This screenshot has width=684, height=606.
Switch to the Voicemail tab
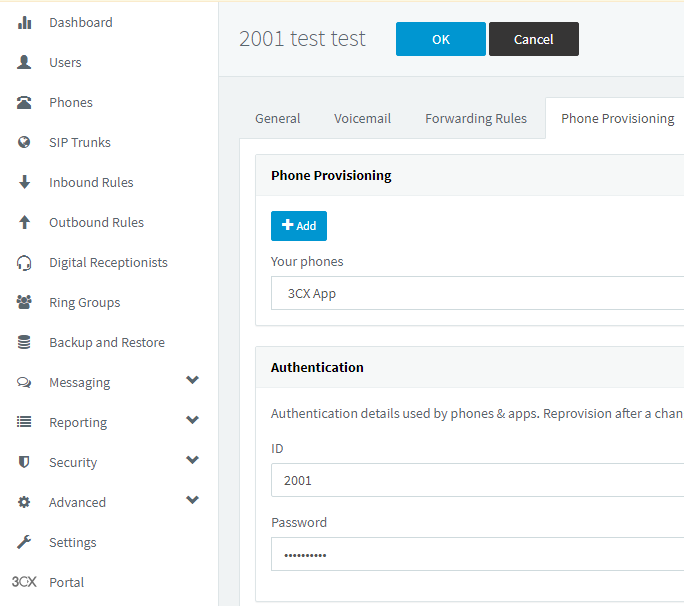pyautogui.click(x=363, y=119)
